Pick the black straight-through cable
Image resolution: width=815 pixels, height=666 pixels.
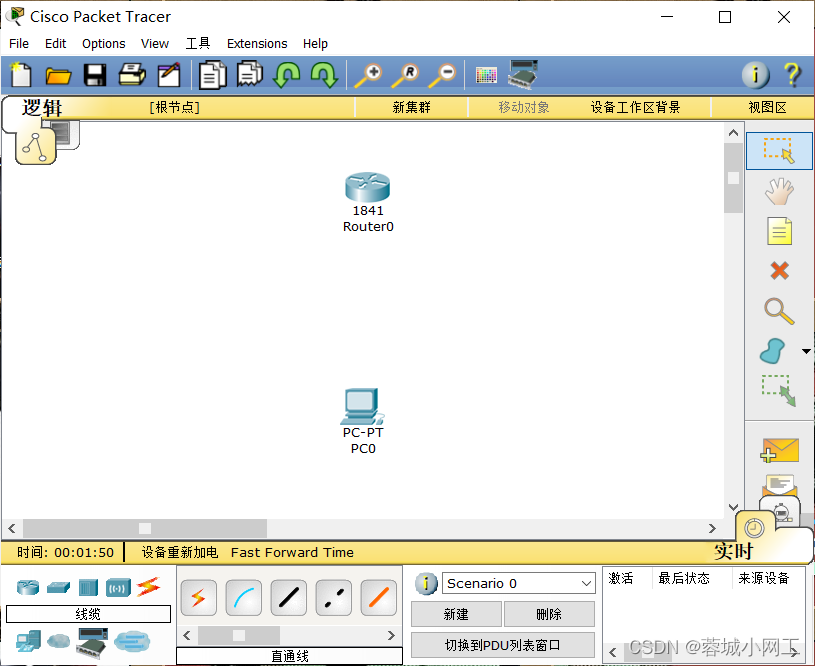[x=288, y=598]
